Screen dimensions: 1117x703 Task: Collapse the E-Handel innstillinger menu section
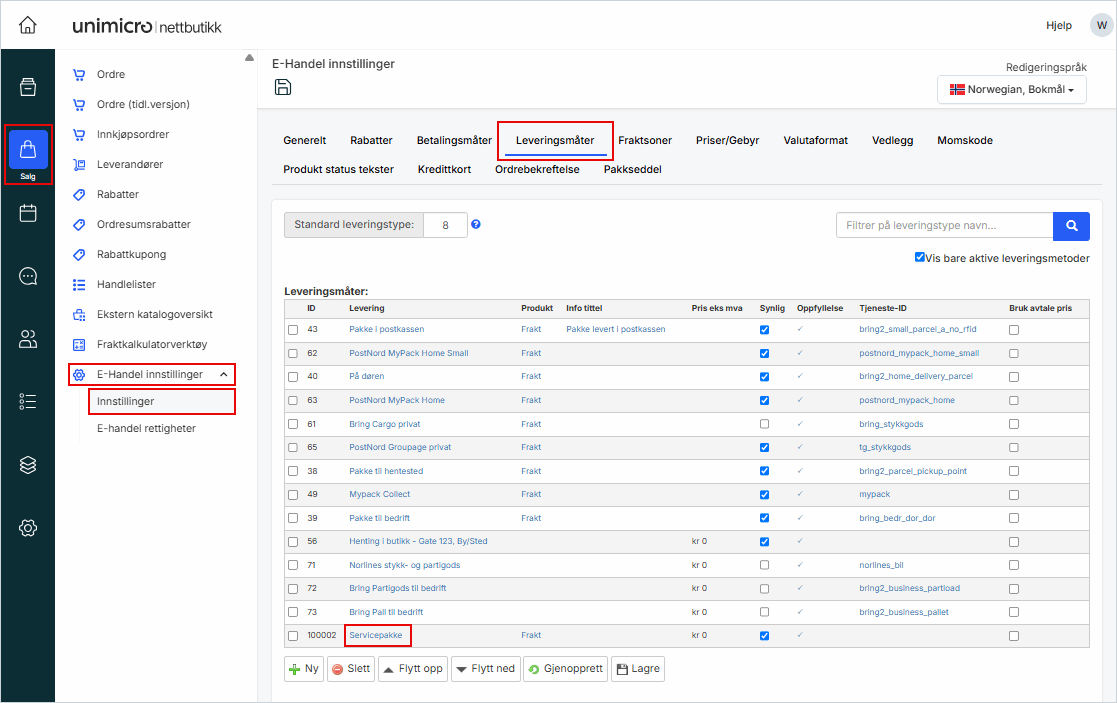coord(224,375)
